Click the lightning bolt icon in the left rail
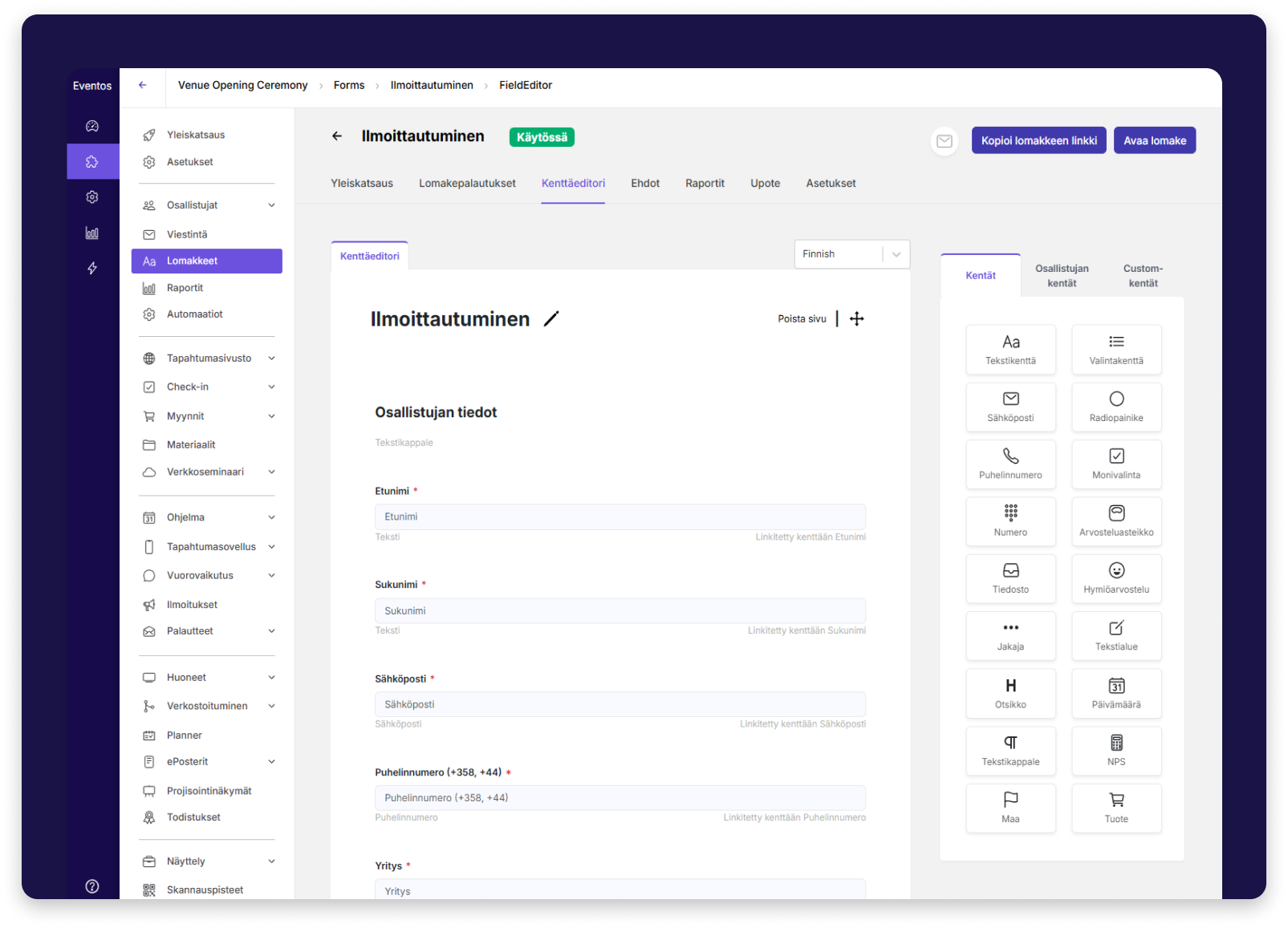Screen dimensions: 1288x928 (92, 268)
